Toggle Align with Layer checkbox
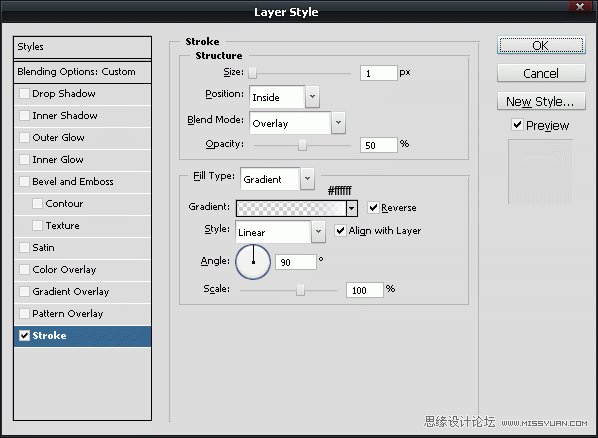 340,230
